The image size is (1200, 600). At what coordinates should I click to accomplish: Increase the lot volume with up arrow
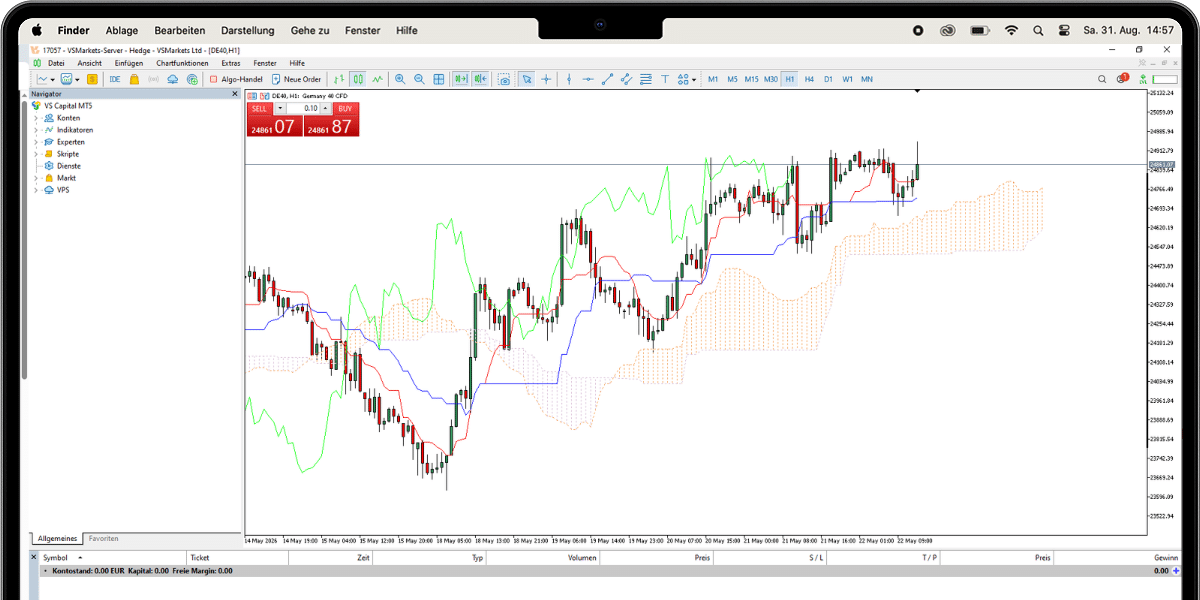[x=326, y=108]
